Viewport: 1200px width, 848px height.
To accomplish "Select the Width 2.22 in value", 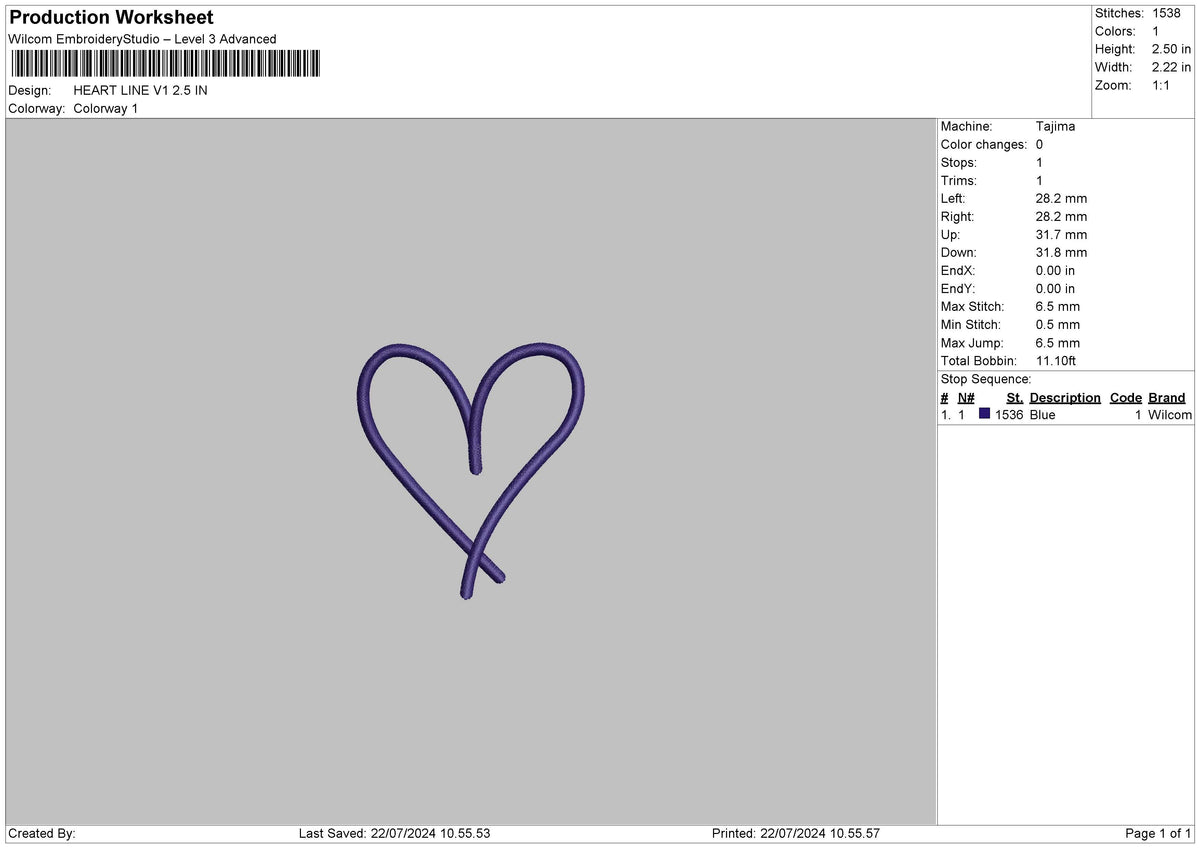I will [x=1172, y=67].
